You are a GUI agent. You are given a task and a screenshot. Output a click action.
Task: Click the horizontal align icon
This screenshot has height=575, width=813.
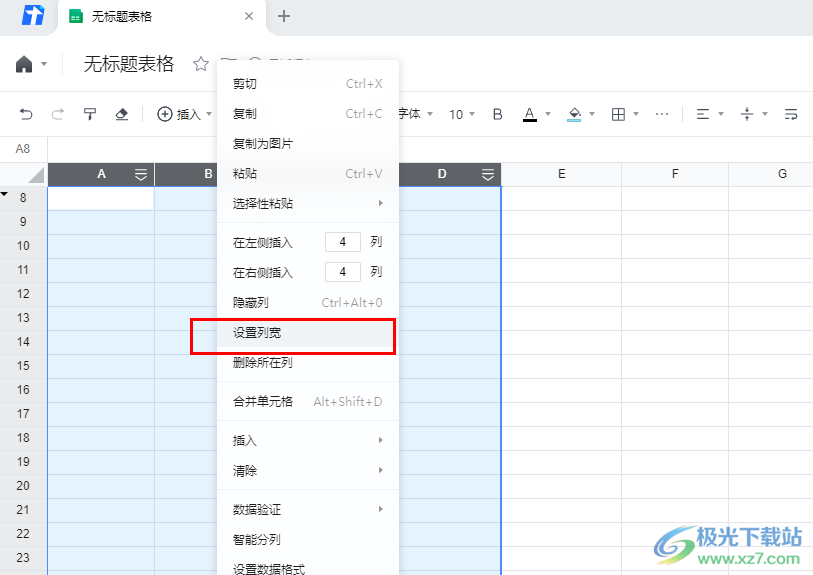coord(703,114)
